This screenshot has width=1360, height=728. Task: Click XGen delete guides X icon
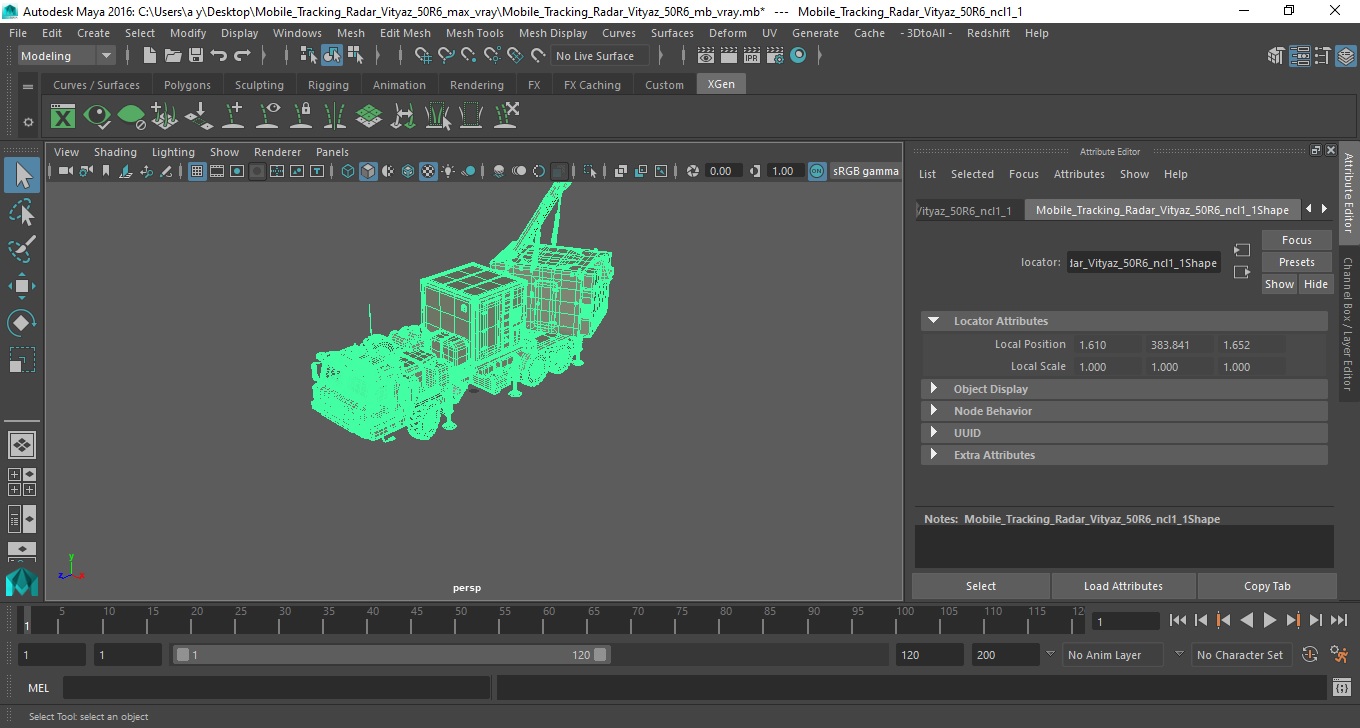(x=506, y=116)
